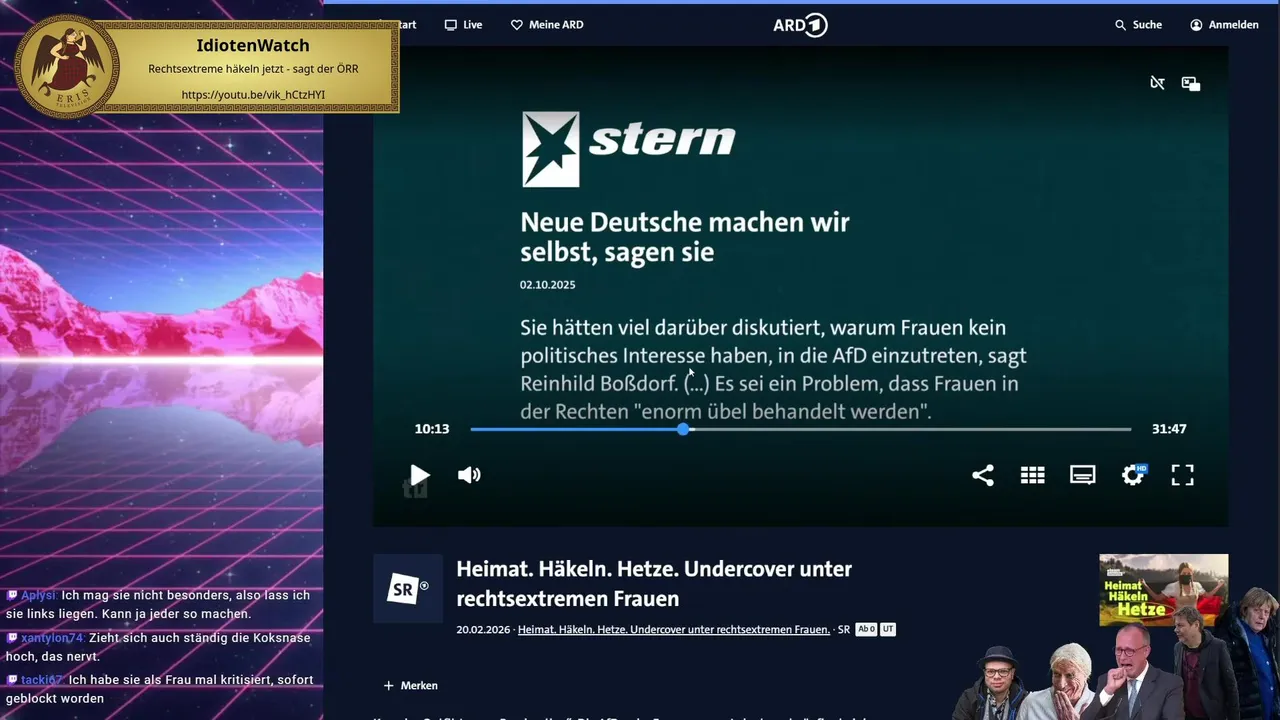The height and width of the screenshot is (720, 1280).
Task: Click chat username tacki67
Action: pos(42,680)
